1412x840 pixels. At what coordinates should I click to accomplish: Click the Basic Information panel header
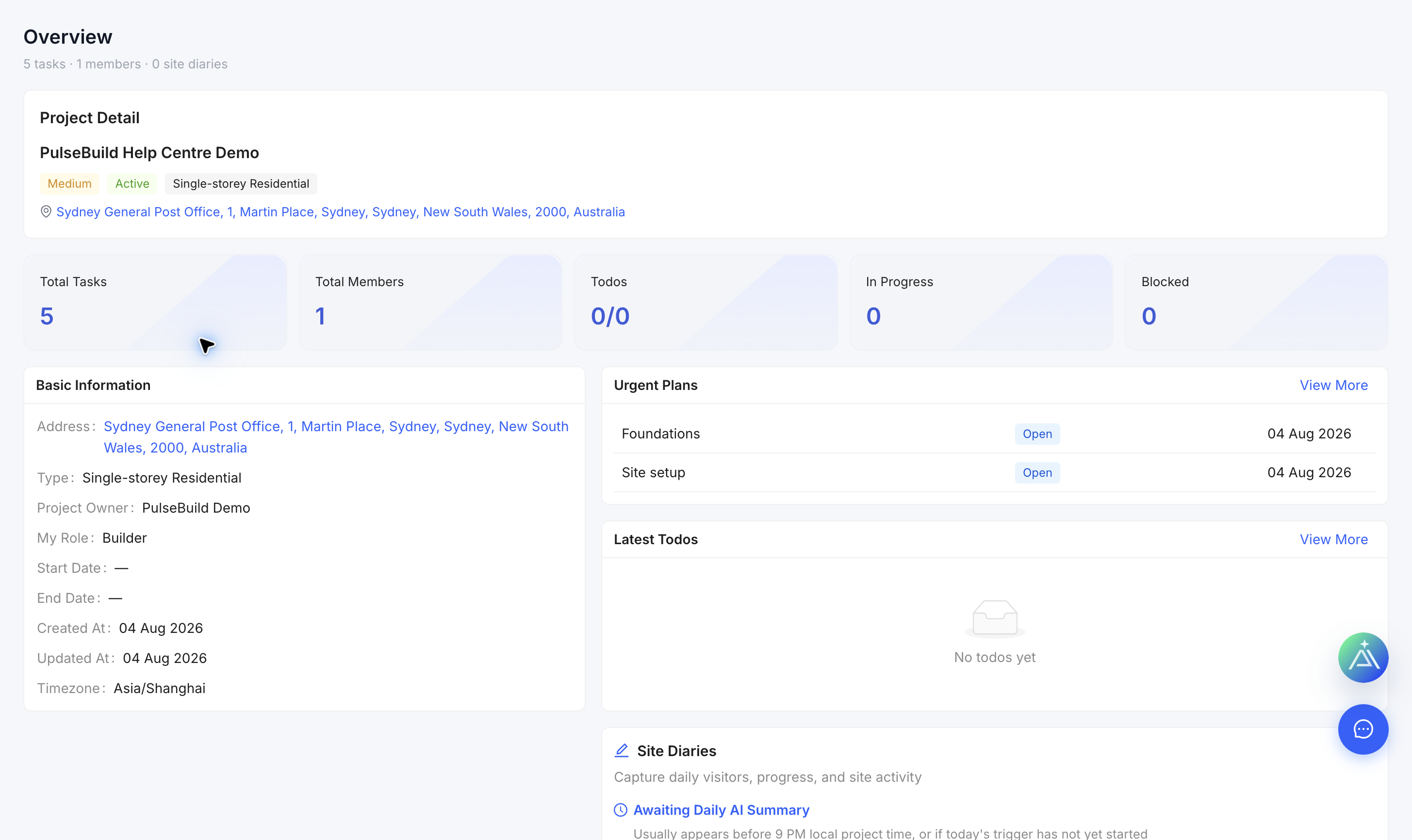pyautogui.click(x=304, y=385)
